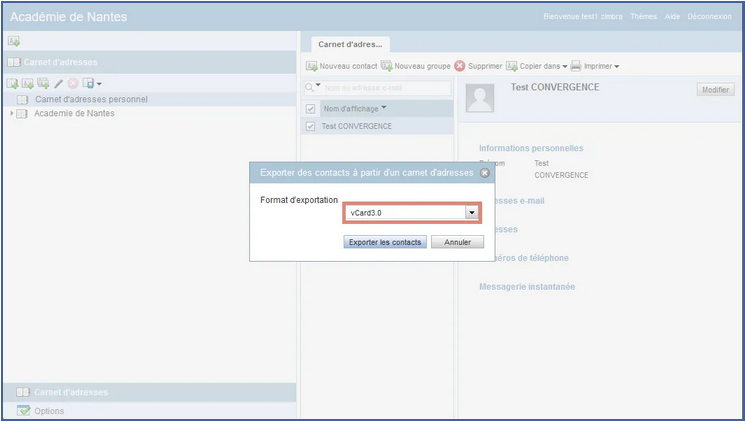Click the Nouveau groupe icon
The height and width of the screenshot is (422, 745).
[x=387, y=66]
